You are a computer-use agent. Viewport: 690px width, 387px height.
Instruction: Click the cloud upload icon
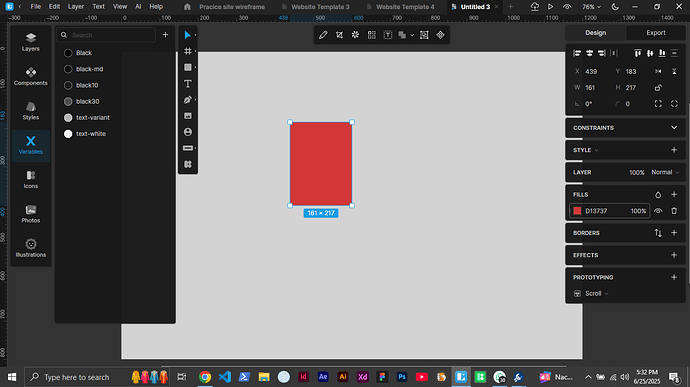point(535,7)
